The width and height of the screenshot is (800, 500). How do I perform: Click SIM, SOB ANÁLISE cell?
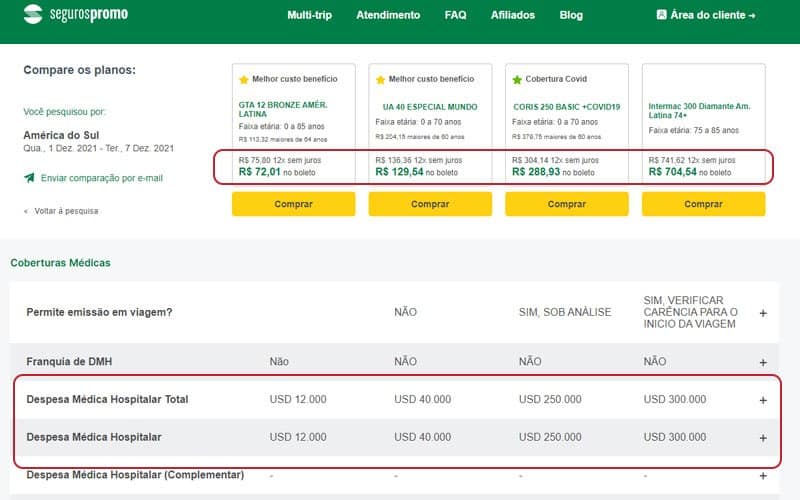pyautogui.click(x=565, y=312)
